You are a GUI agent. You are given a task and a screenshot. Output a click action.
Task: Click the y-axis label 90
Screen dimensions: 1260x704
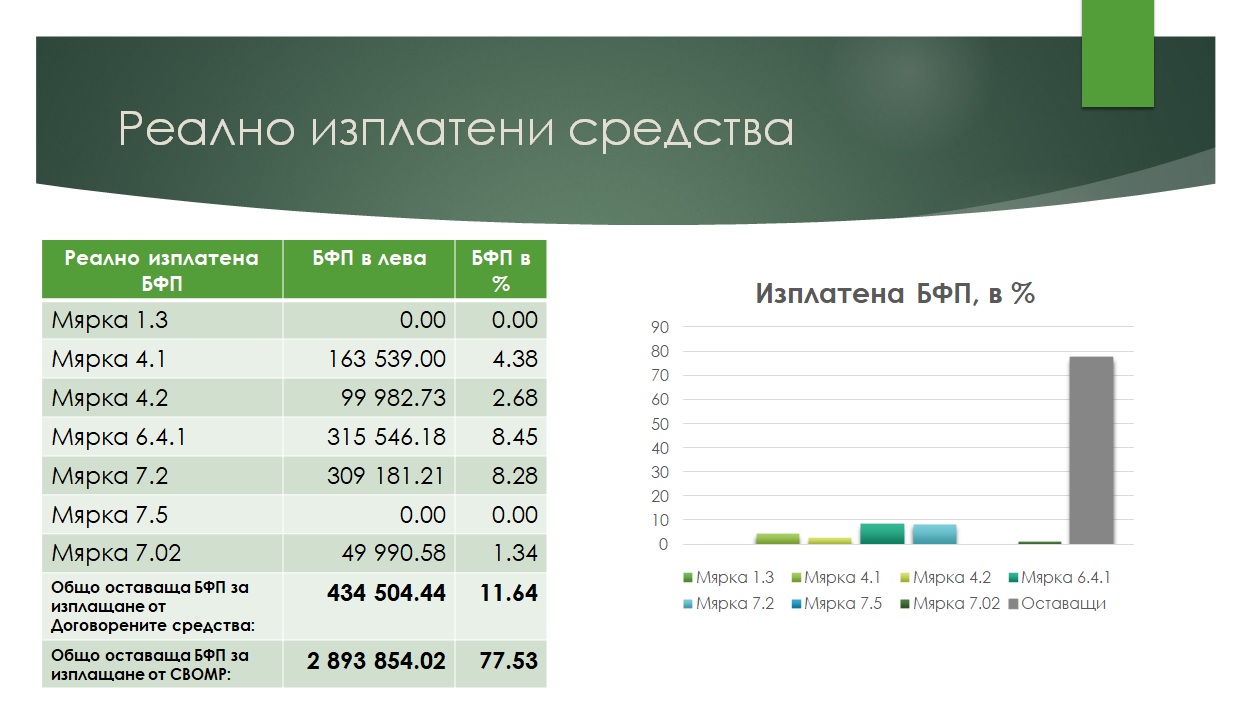(x=659, y=327)
